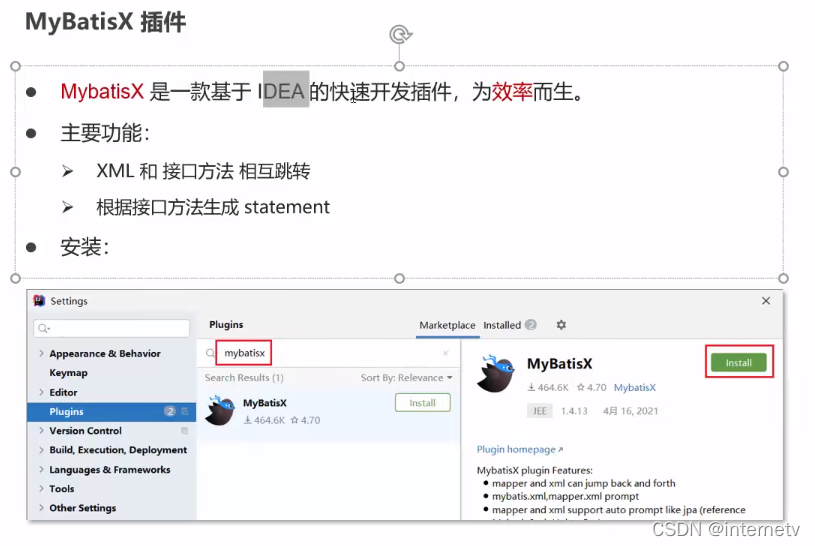This screenshot has width=815, height=546.
Task: Select Appearance & Behavior item
Action: click(x=105, y=353)
